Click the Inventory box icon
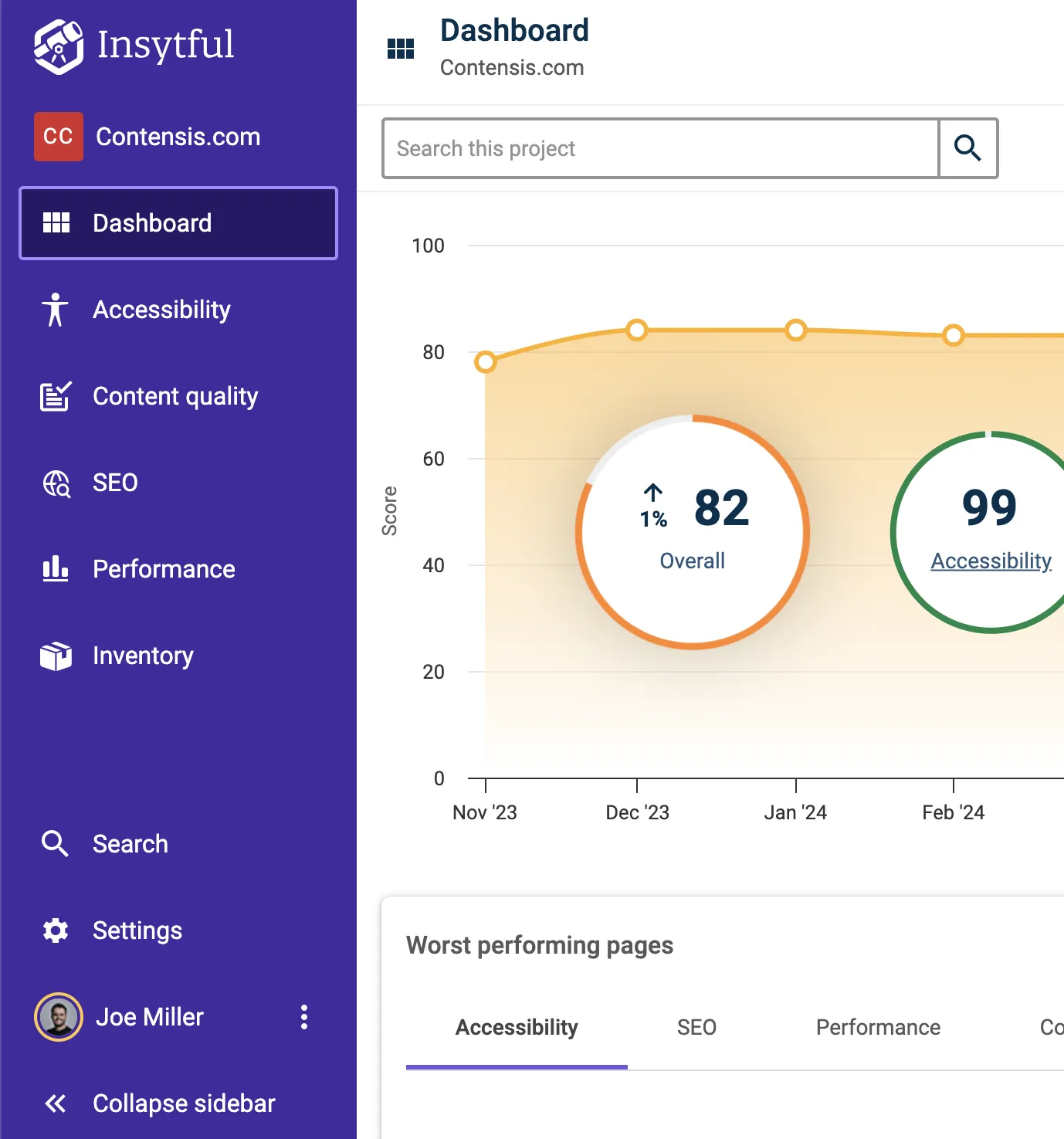 [56, 656]
